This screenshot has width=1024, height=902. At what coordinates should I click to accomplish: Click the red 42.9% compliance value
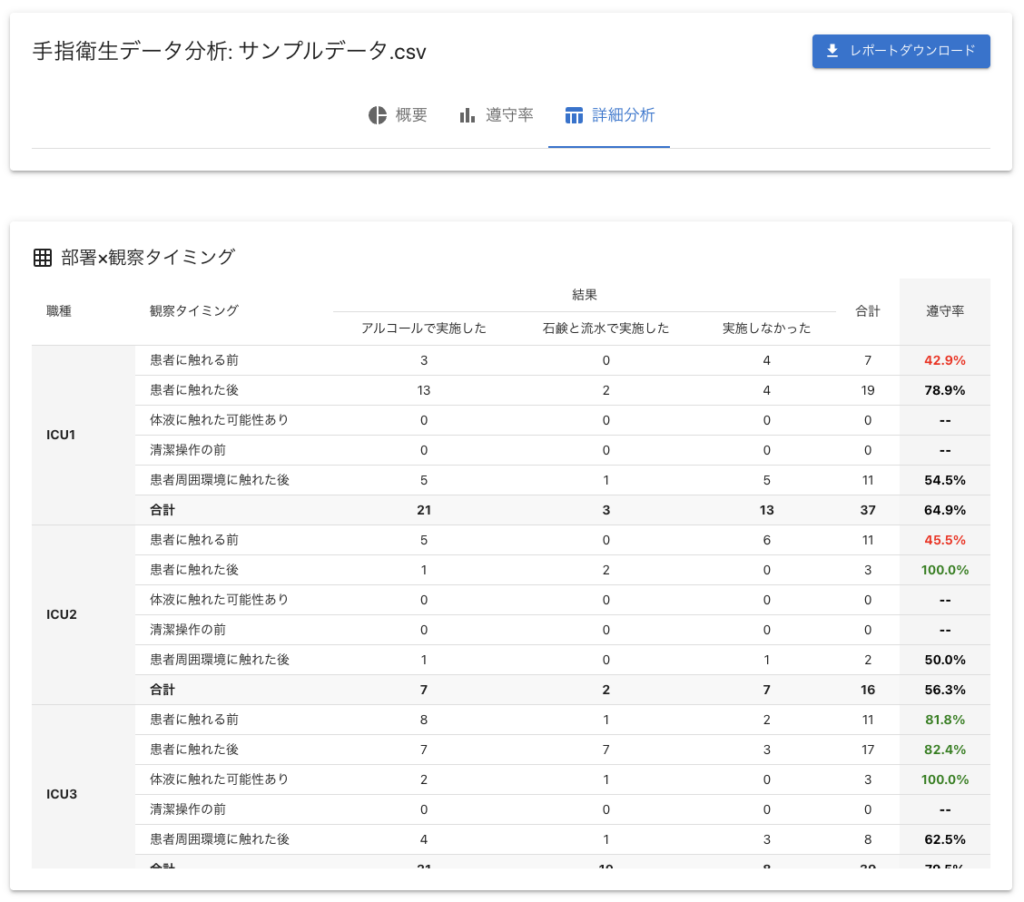945,360
